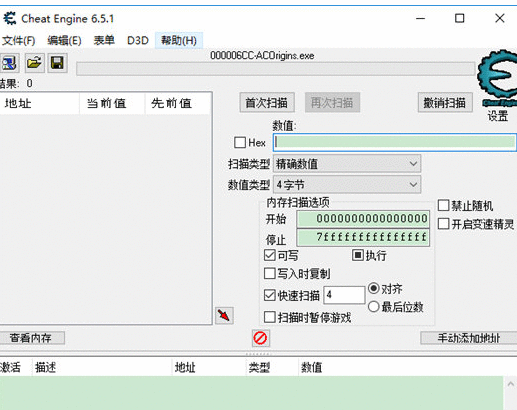Toggle the Hex checkbox
The height and width of the screenshot is (410, 517).
pos(240,143)
